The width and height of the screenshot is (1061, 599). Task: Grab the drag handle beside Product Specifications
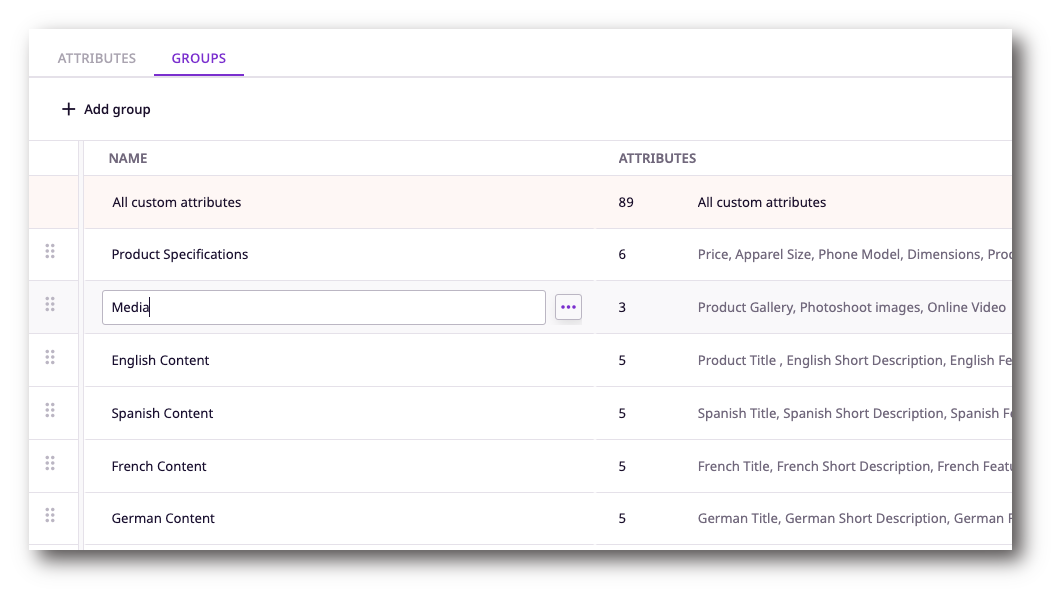pyautogui.click(x=50, y=253)
